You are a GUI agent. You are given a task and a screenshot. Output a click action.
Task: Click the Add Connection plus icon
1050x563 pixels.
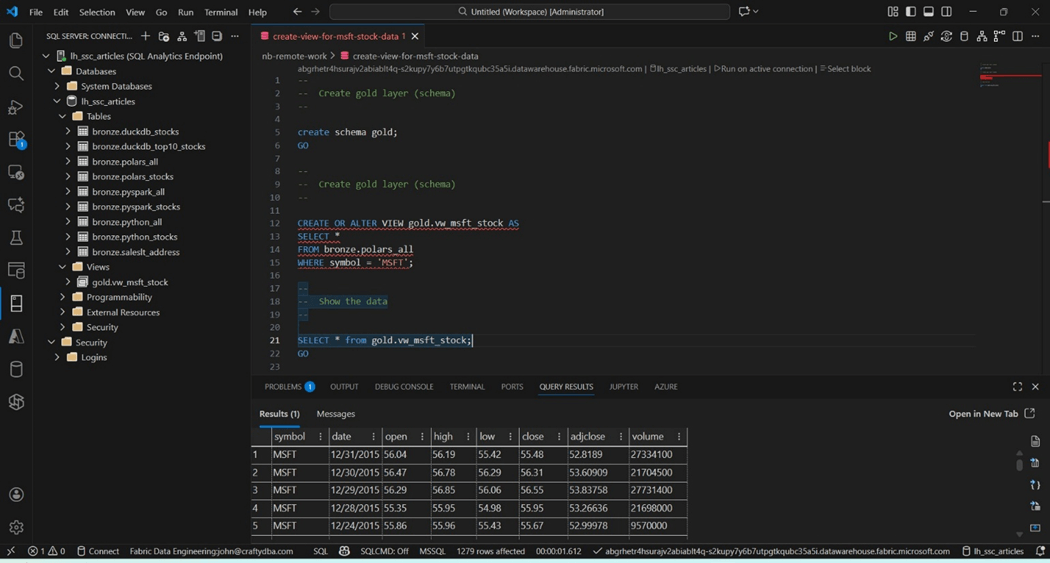click(x=145, y=36)
